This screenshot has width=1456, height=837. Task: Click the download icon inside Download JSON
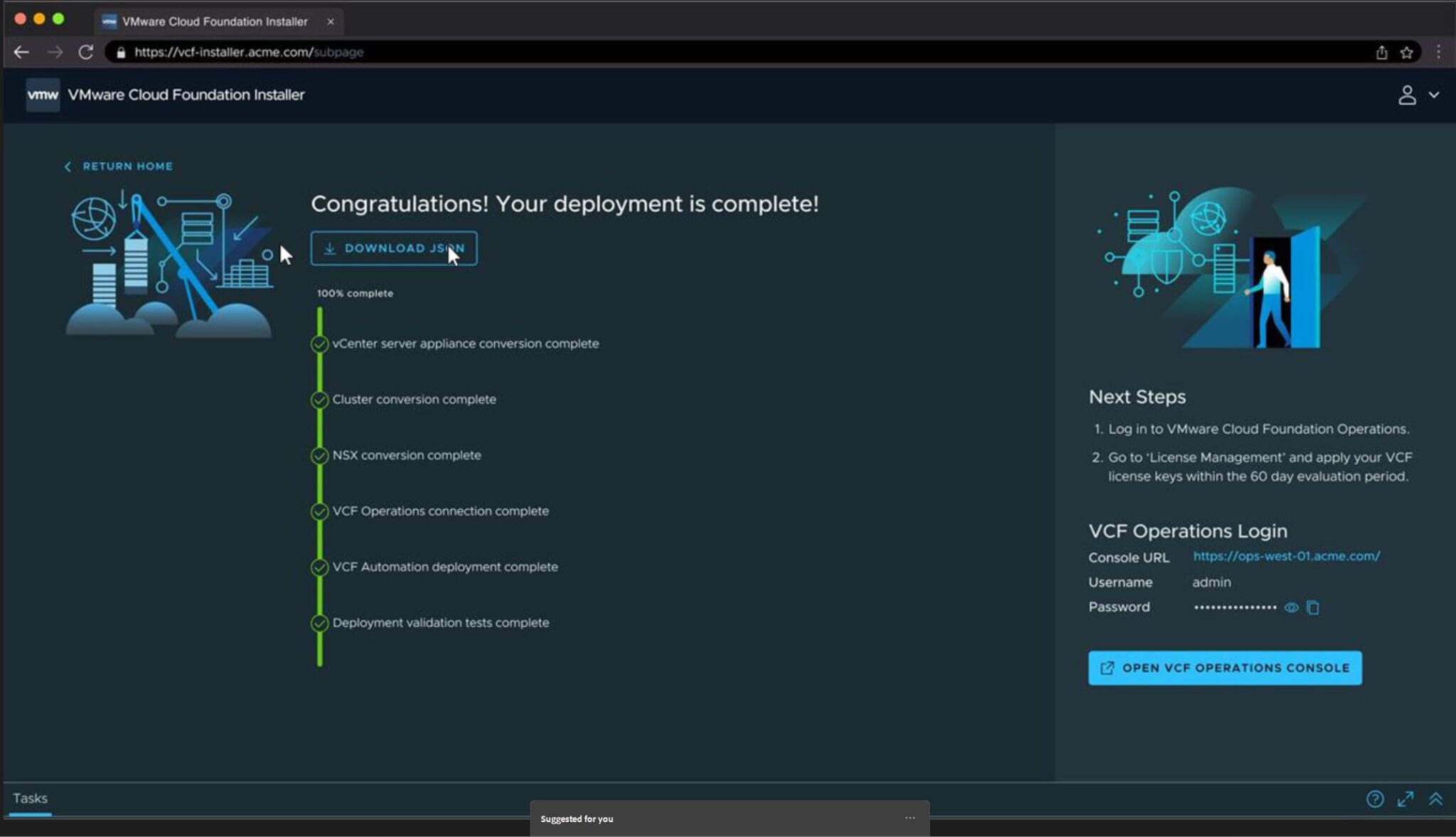329,248
